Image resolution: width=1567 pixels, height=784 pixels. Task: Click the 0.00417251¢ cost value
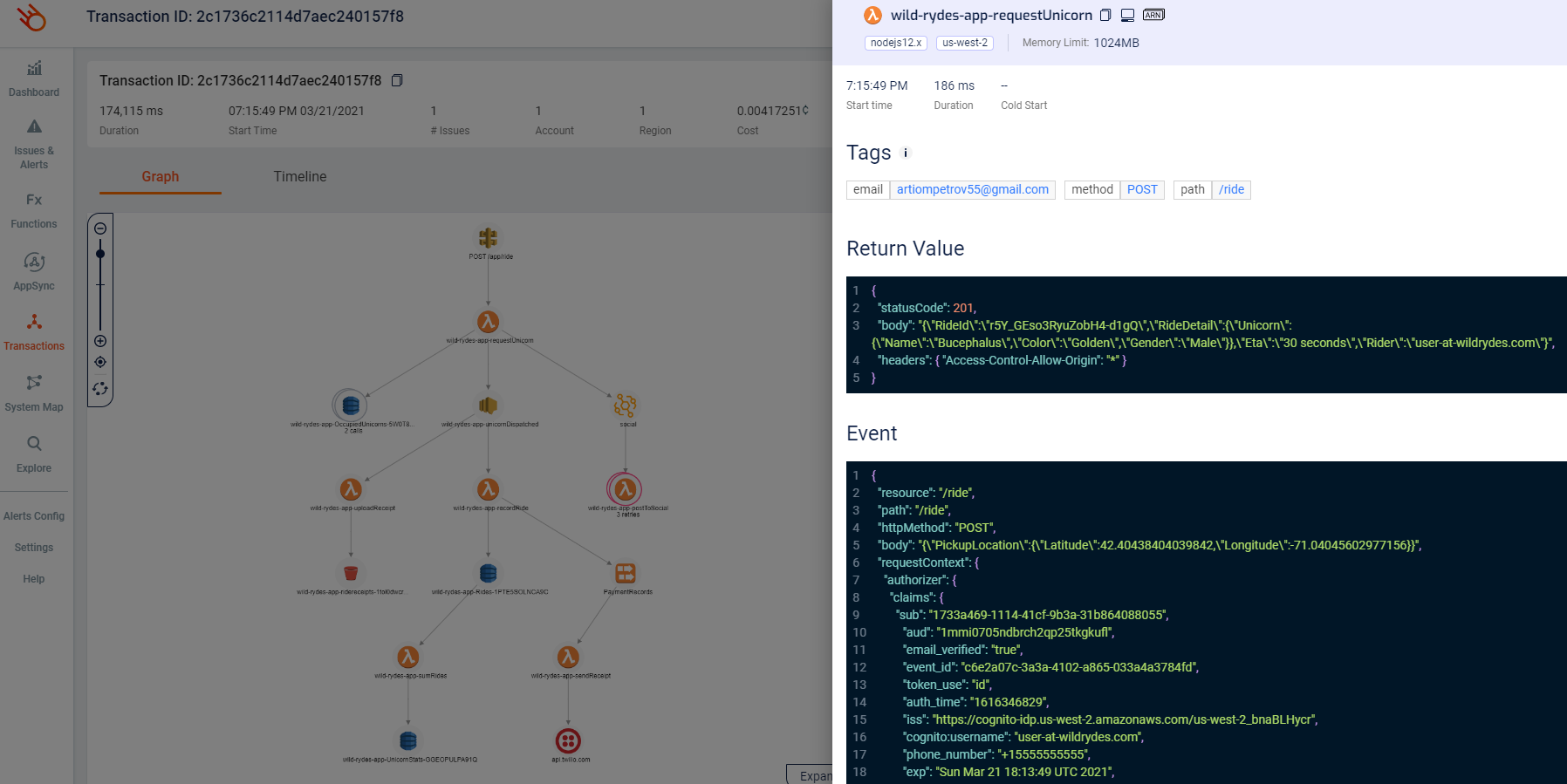pyautogui.click(x=773, y=111)
